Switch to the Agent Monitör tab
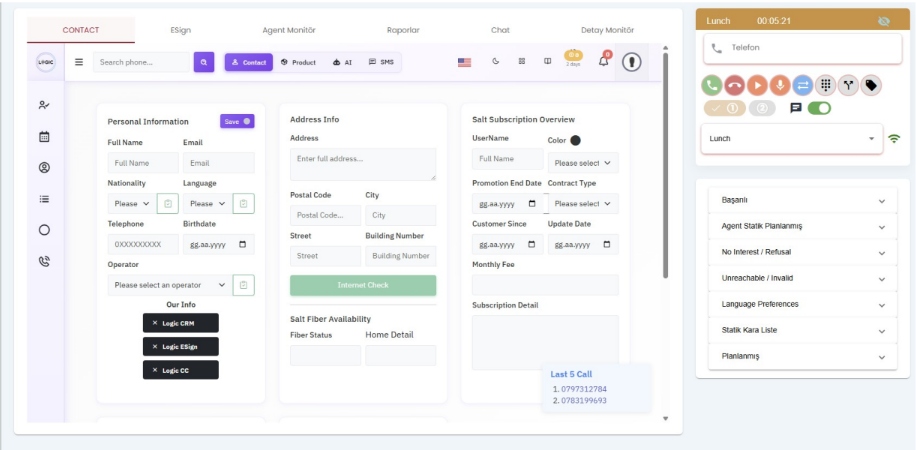The image size is (916, 450). (288, 30)
